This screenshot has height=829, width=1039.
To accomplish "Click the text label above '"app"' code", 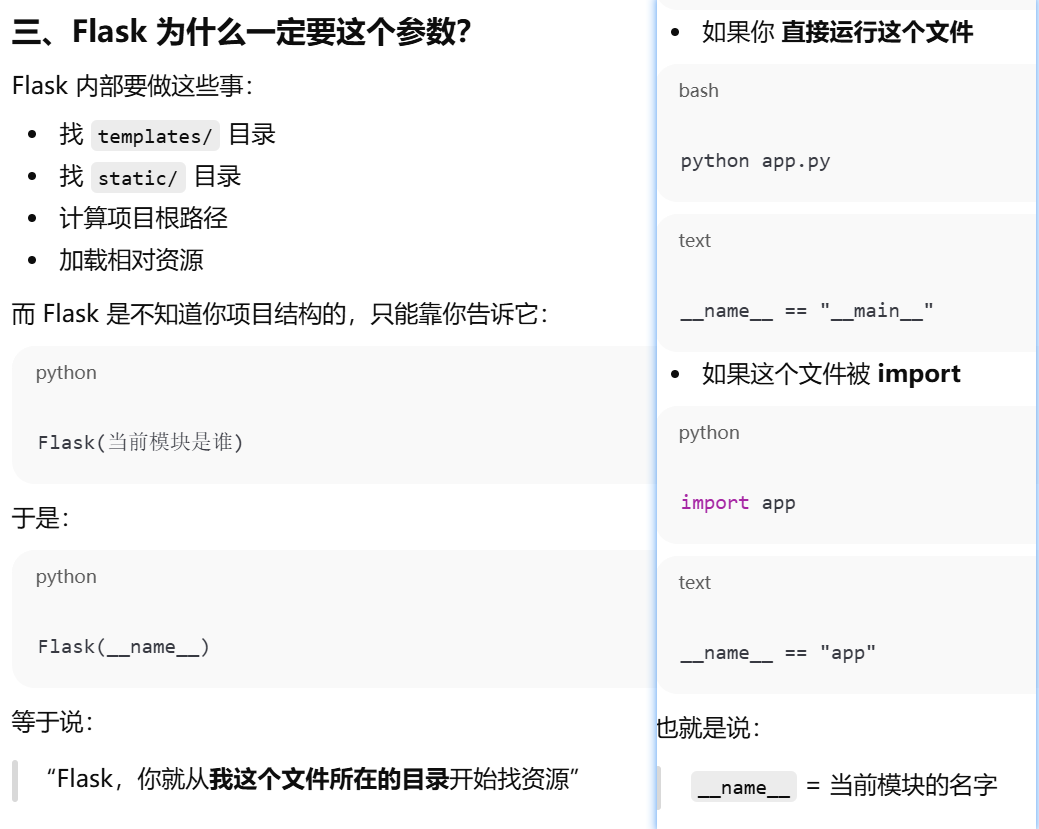I will pos(694,582).
